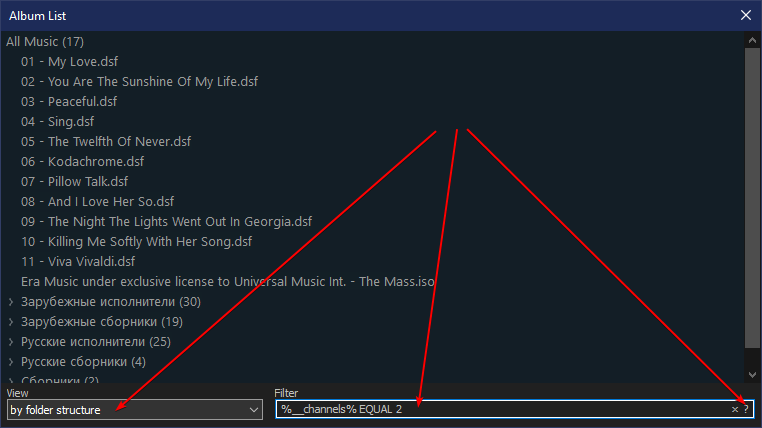Select The Mass.iso item in the list

[x=227, y=282]
